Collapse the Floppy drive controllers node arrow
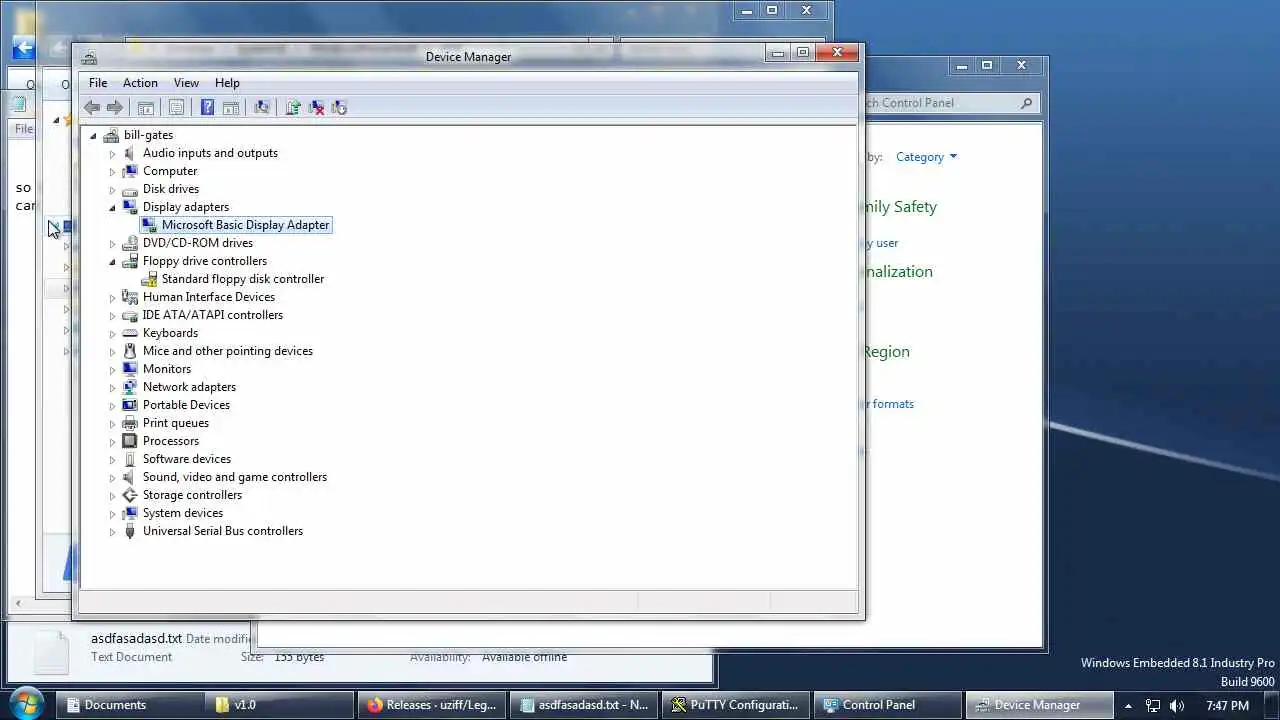The height and width of the screenshot is (720, 1280). tap(113, 262)
